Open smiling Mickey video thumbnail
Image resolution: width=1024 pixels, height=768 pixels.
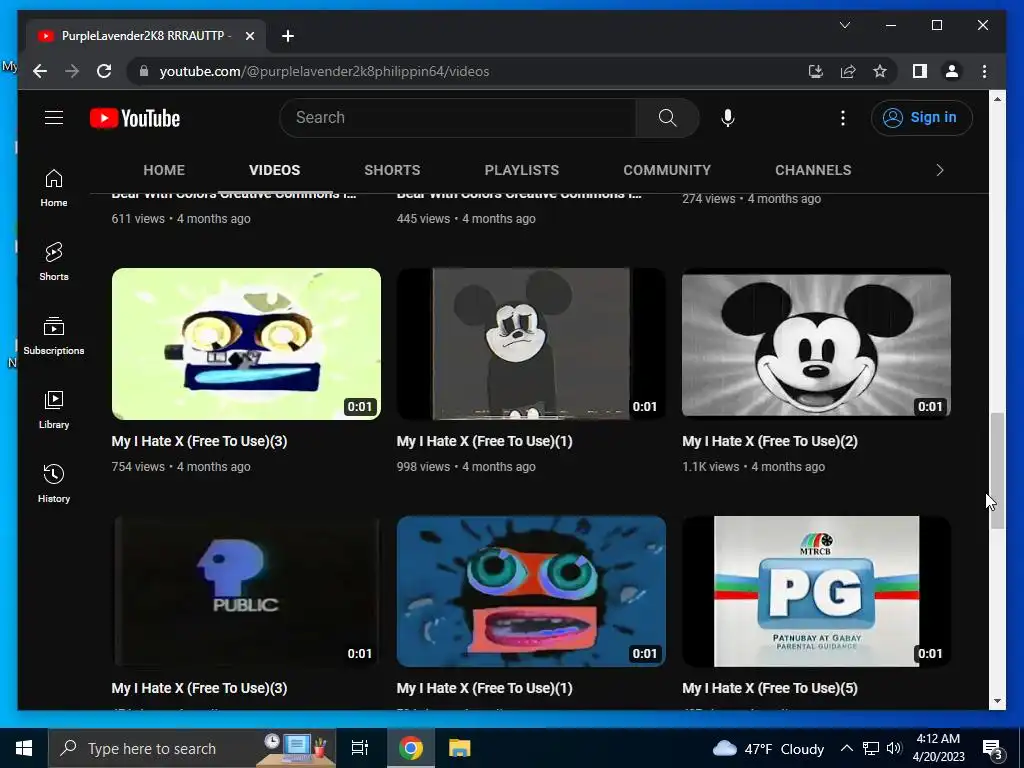[816, 344]
